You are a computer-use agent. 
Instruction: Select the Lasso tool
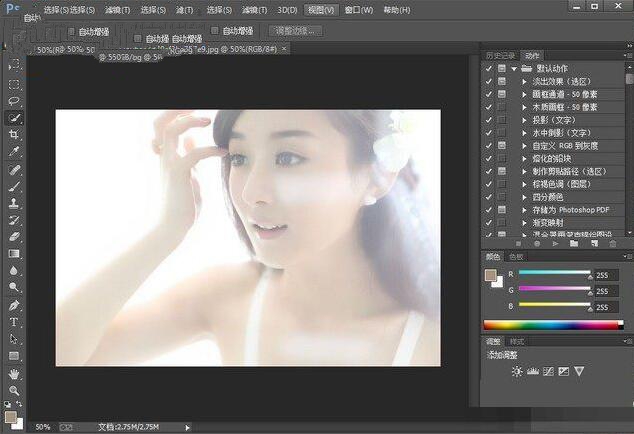(14, 101)
